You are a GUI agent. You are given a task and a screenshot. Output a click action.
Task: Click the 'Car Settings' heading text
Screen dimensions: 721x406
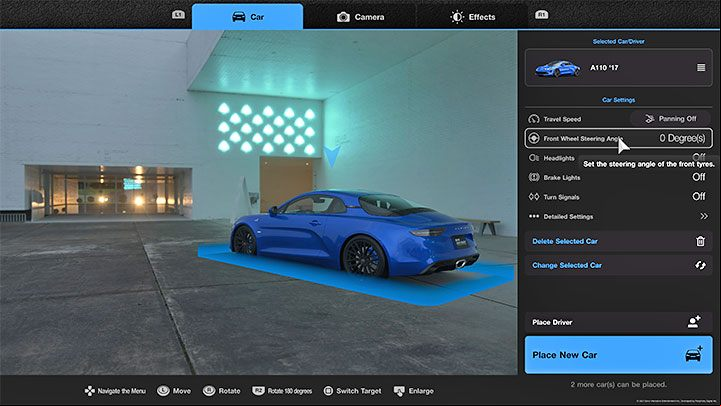pos(618,100)
